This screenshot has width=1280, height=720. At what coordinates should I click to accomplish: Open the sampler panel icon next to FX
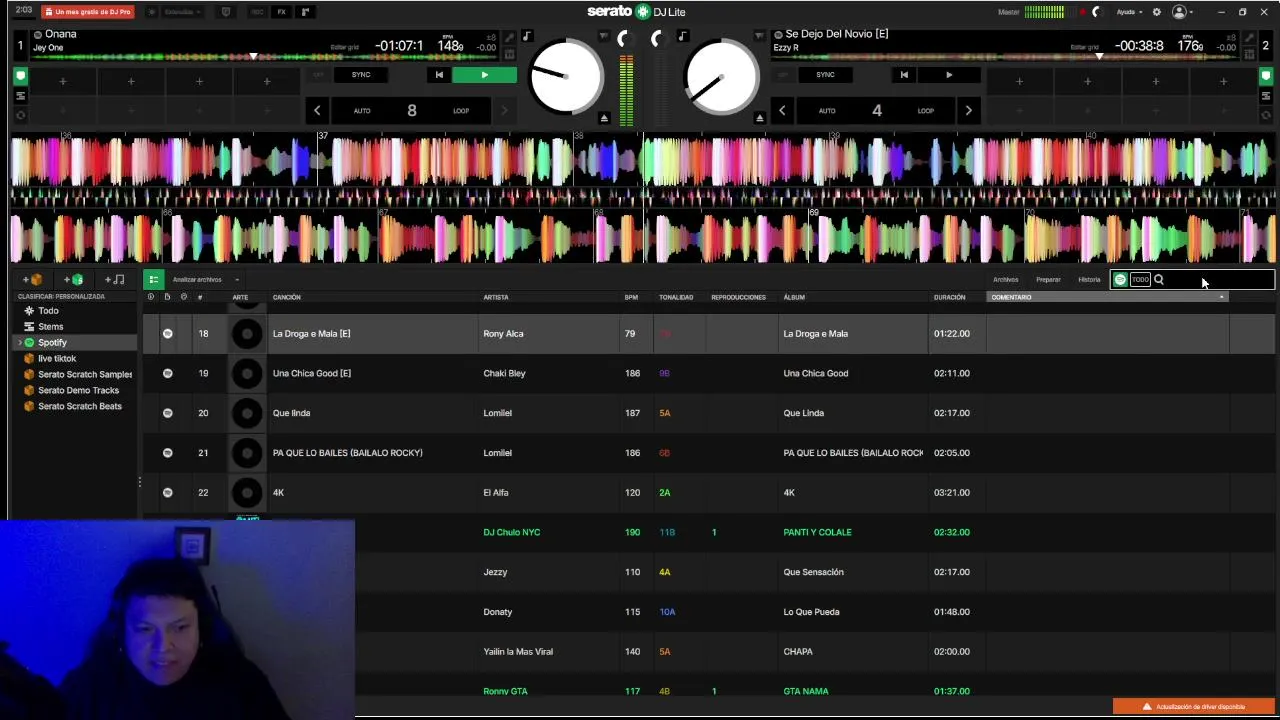coord(305,12)
